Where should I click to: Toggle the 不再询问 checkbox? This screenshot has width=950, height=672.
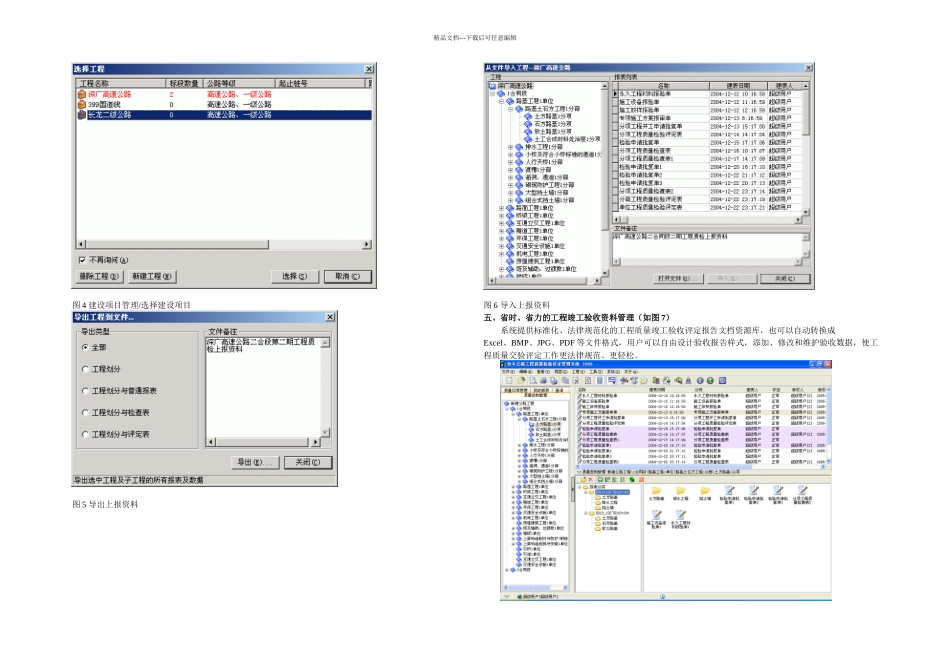click(82, 259)
